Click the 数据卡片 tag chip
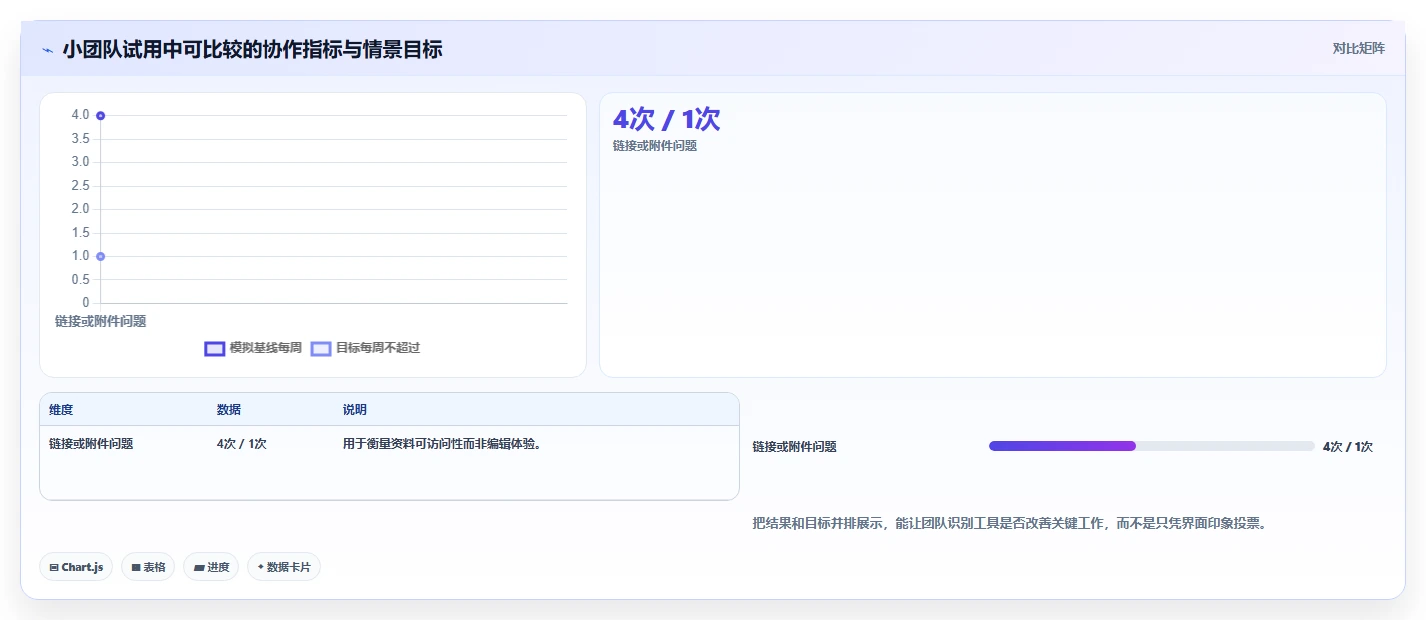This screenshot has width=1426, height=620. [x=284, y=567]
